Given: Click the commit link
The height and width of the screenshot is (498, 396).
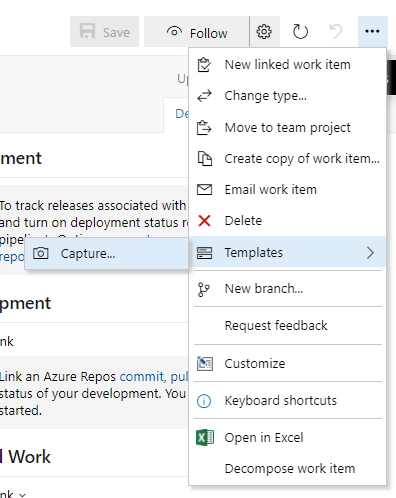Looking at the screenshot, I should pyautogui.click(x=142, y=377).
